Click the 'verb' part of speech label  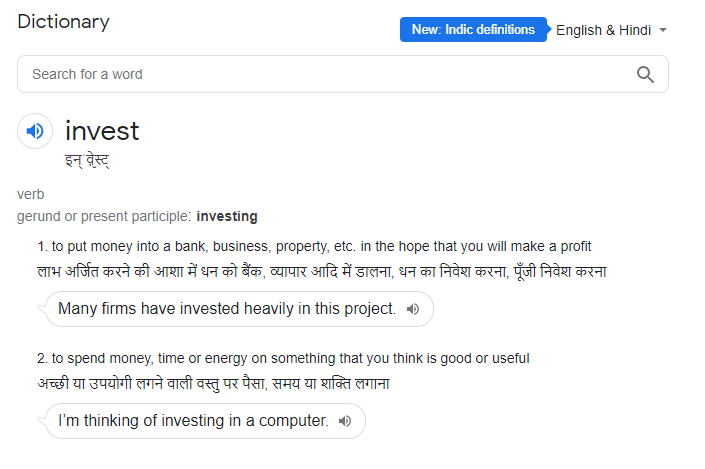click(31, 194)
